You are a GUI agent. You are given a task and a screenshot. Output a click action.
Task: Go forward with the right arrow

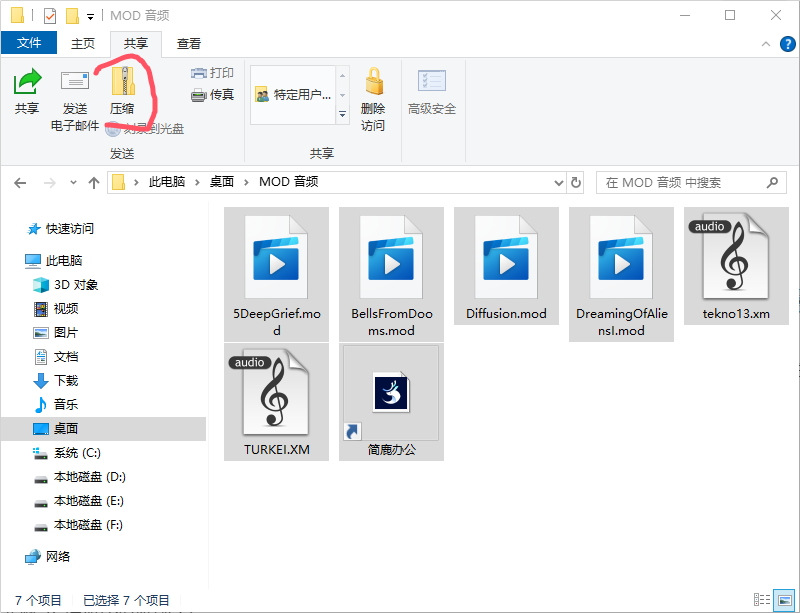click(49, 183)
